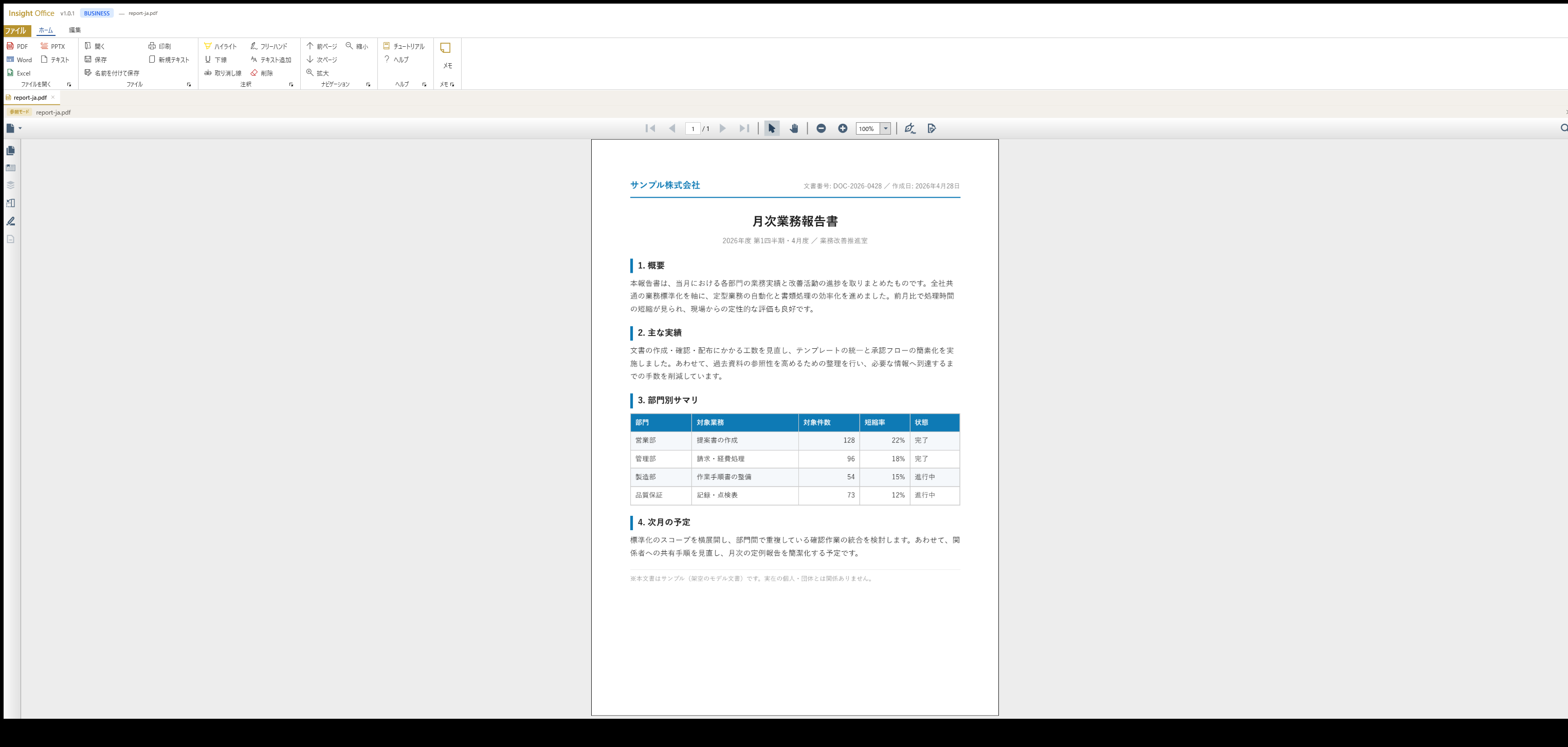
Task: Add a メモ sticky note
Action: 447,55
